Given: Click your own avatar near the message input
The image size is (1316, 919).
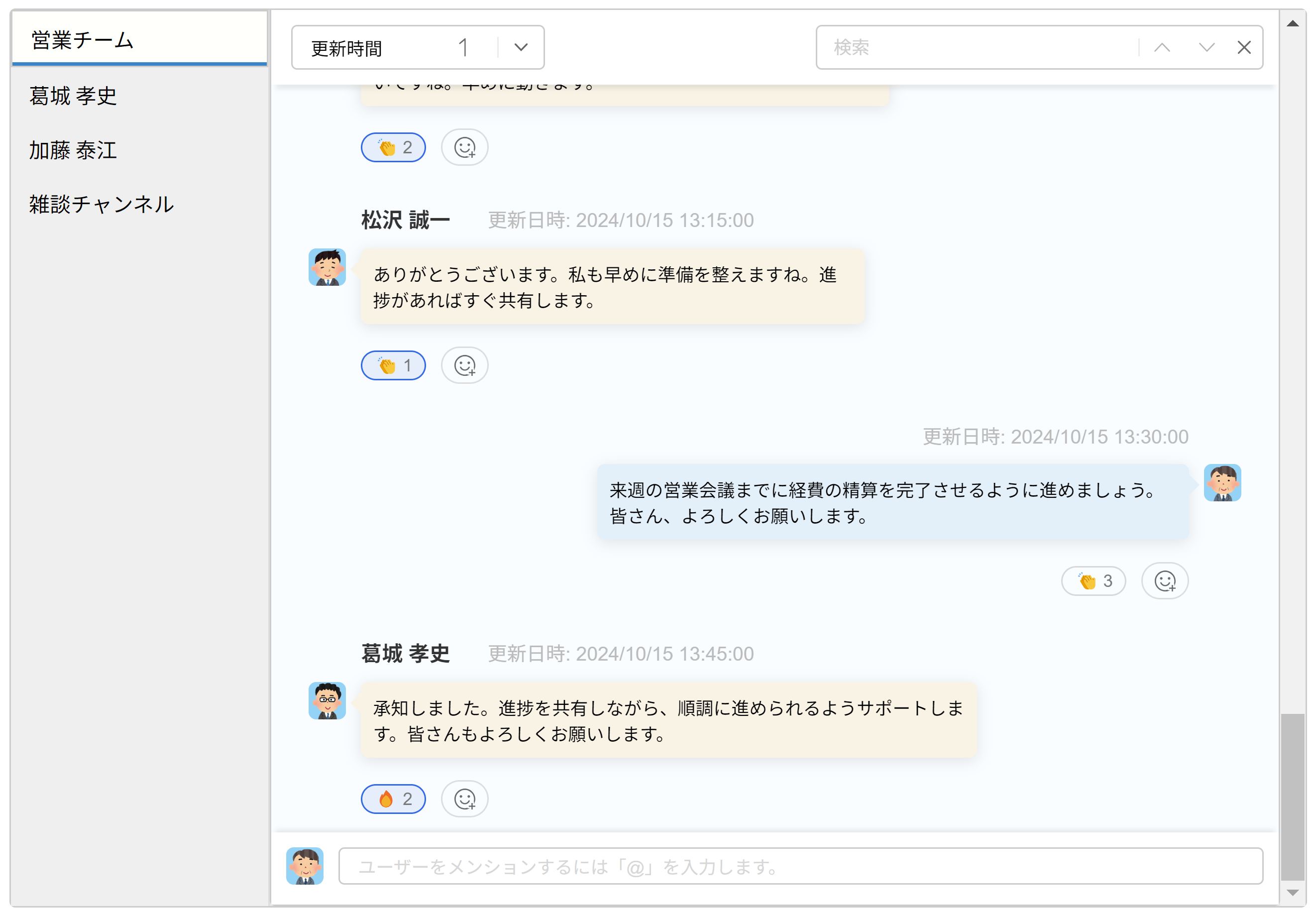Looking at the screenshot, I should (305, 866).
